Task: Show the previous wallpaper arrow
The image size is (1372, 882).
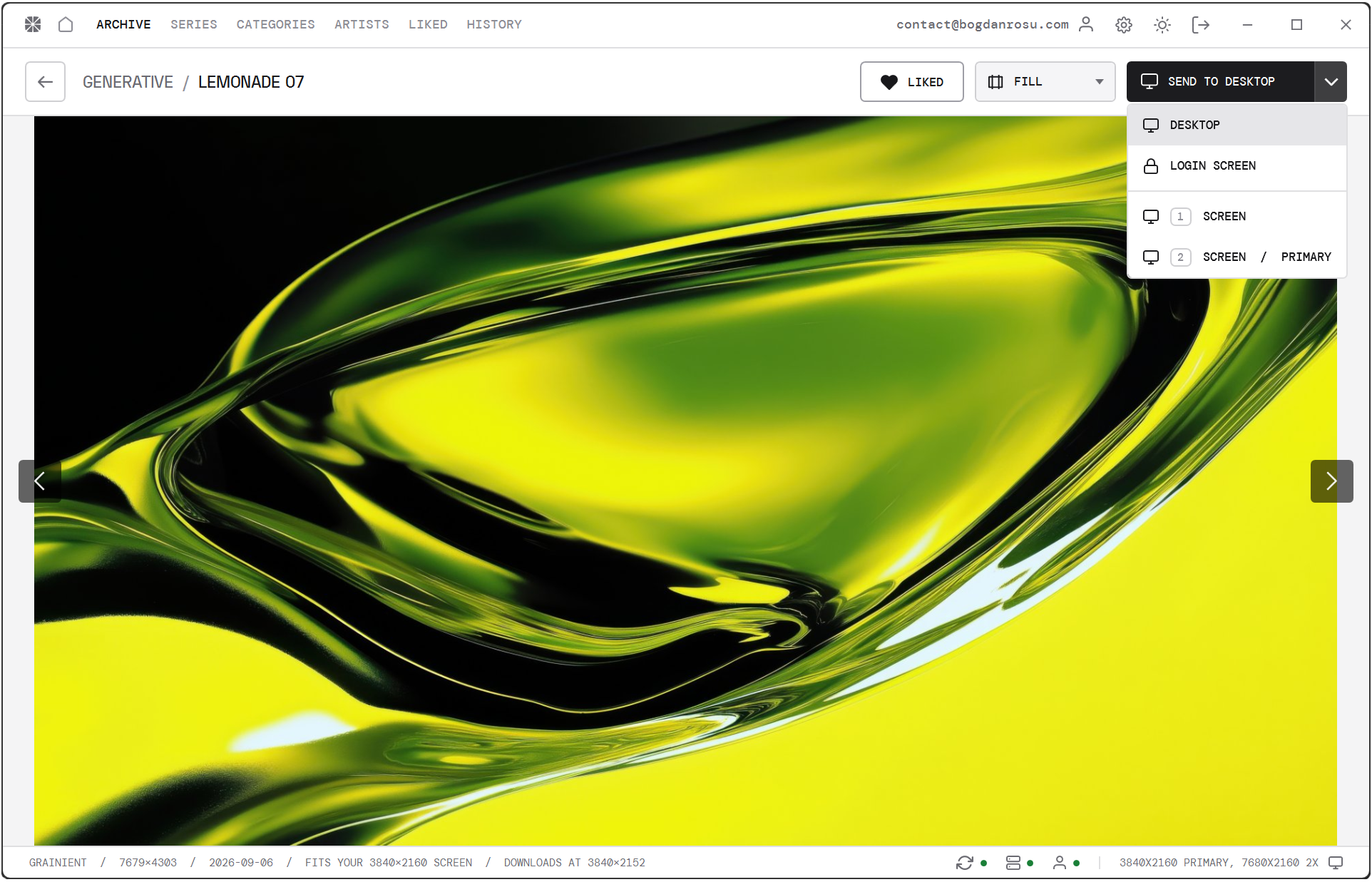Action: [x=40, y=481]
